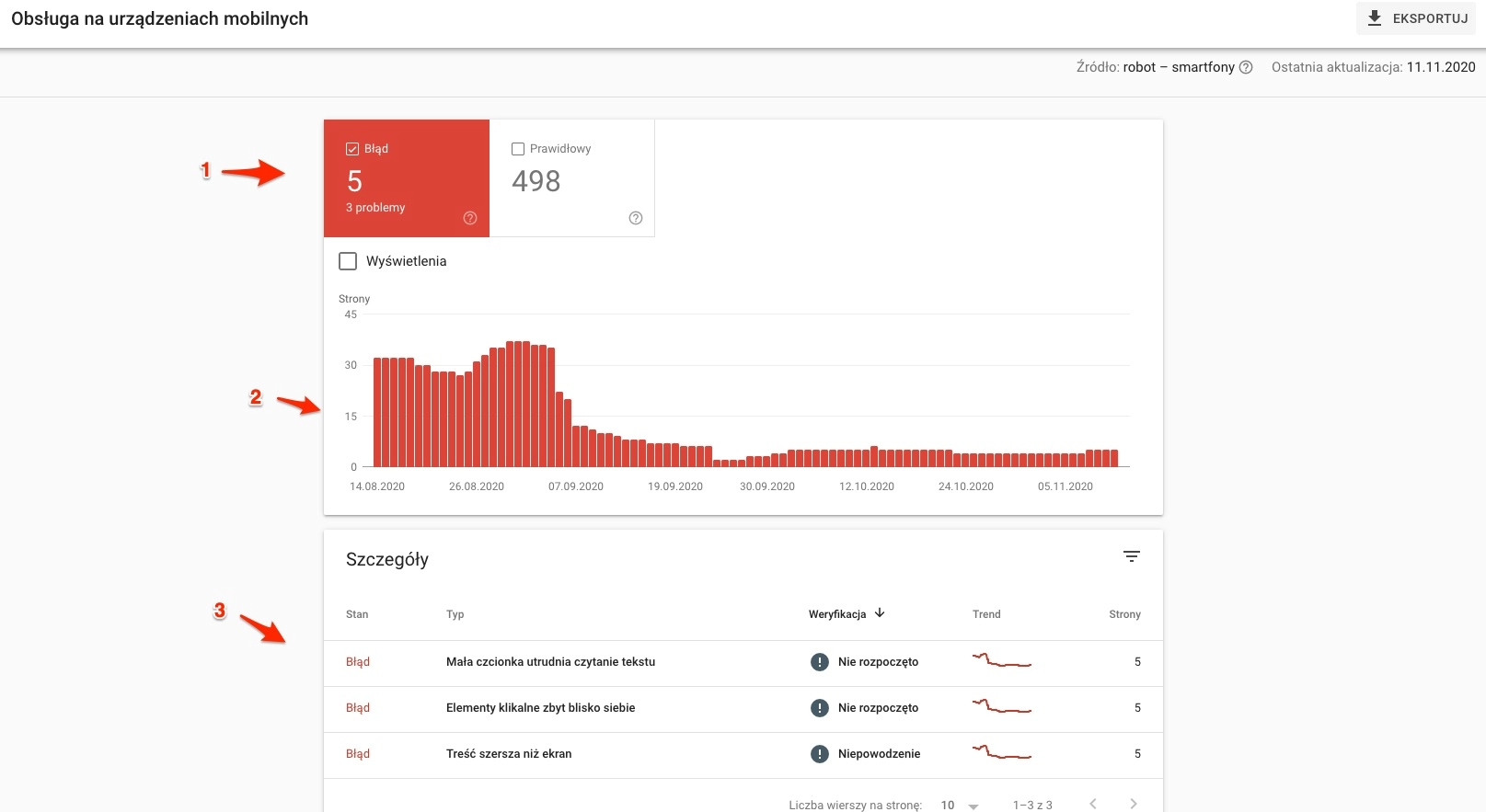Click Stan column header
Image resolution: width=1486 pixels, height=812 pixels.
coord(357,614)
